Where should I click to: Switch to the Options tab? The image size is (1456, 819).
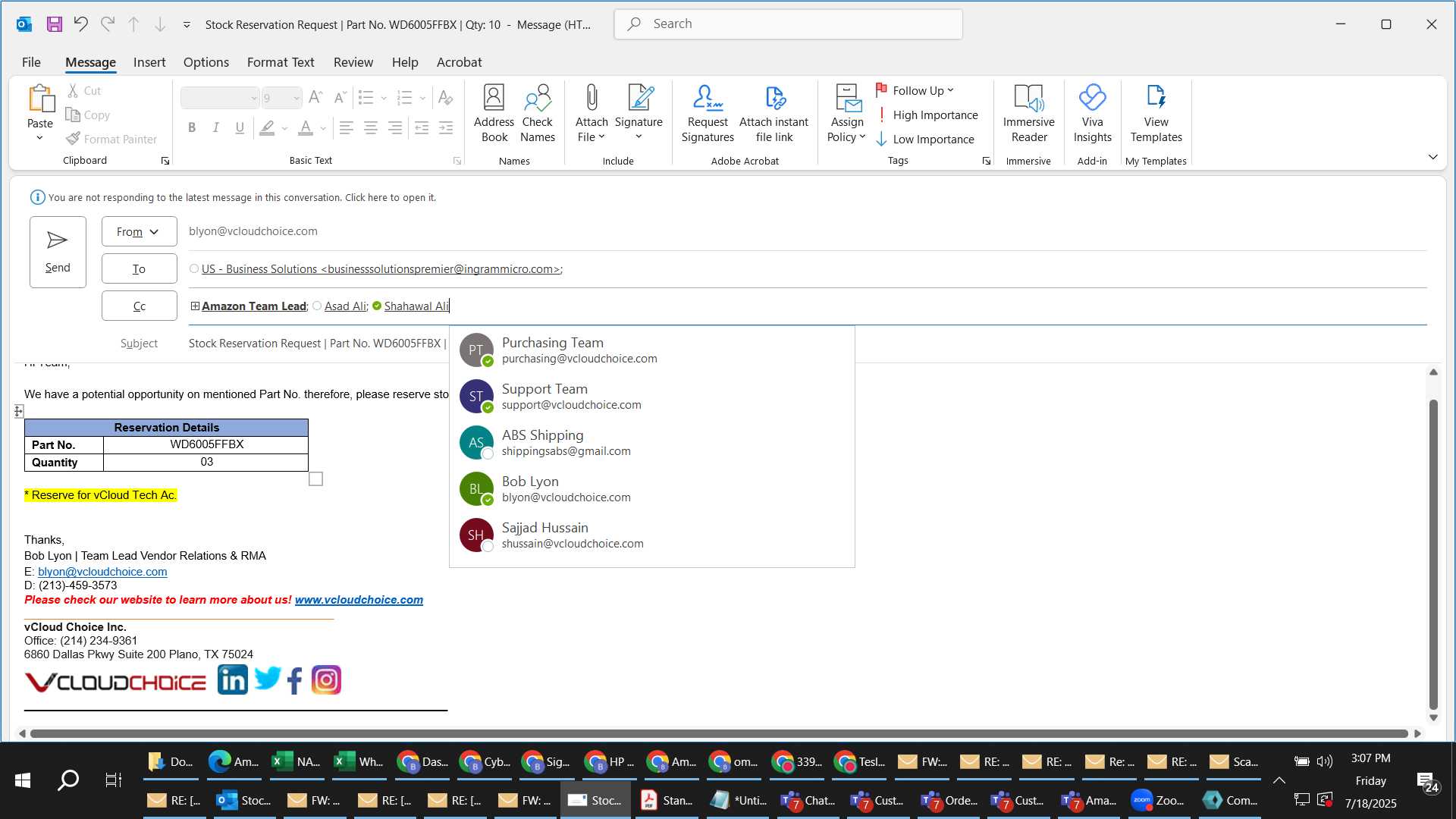[x=206, y=62]
